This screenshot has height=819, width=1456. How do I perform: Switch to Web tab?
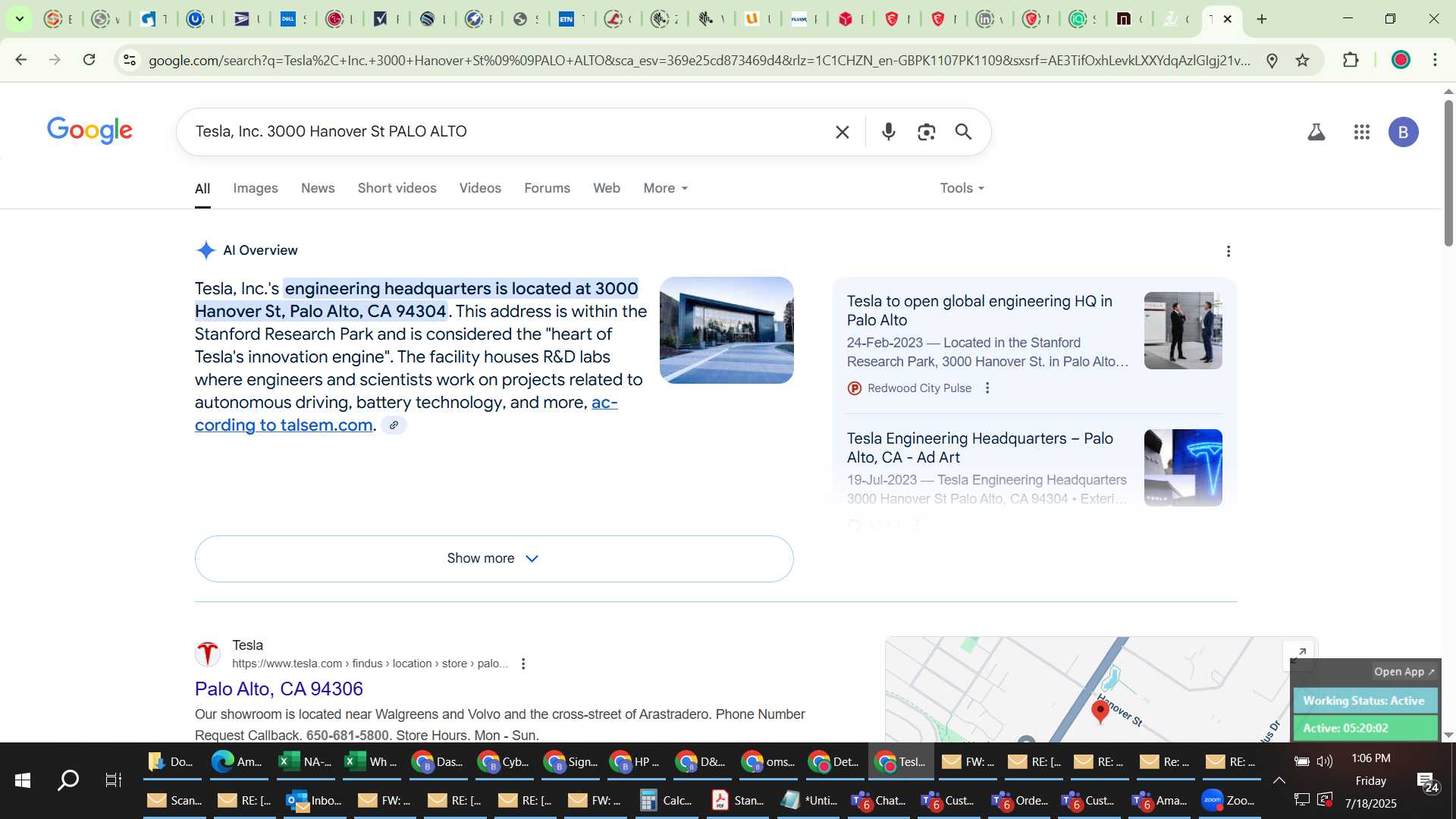click(606, 188)
